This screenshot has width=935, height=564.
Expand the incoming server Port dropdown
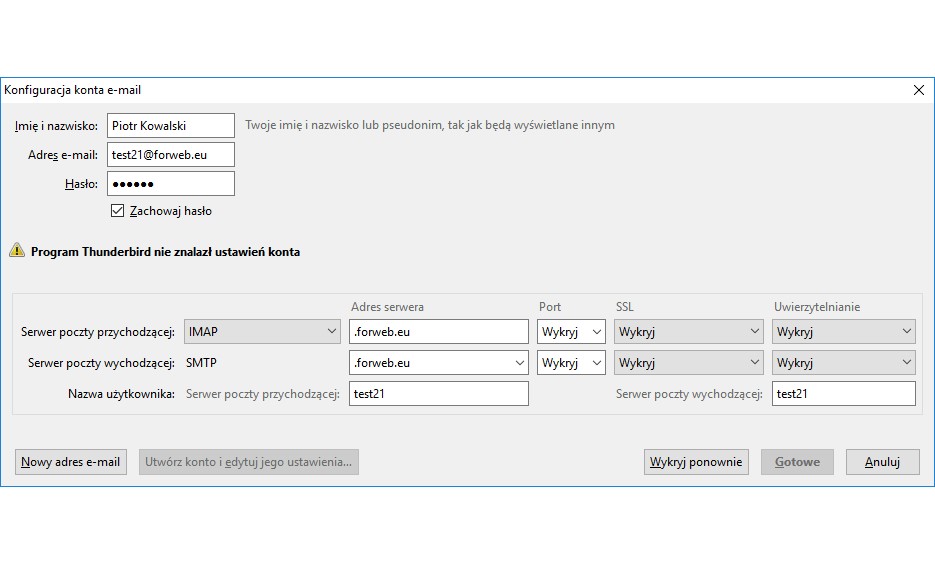[571, 331]
